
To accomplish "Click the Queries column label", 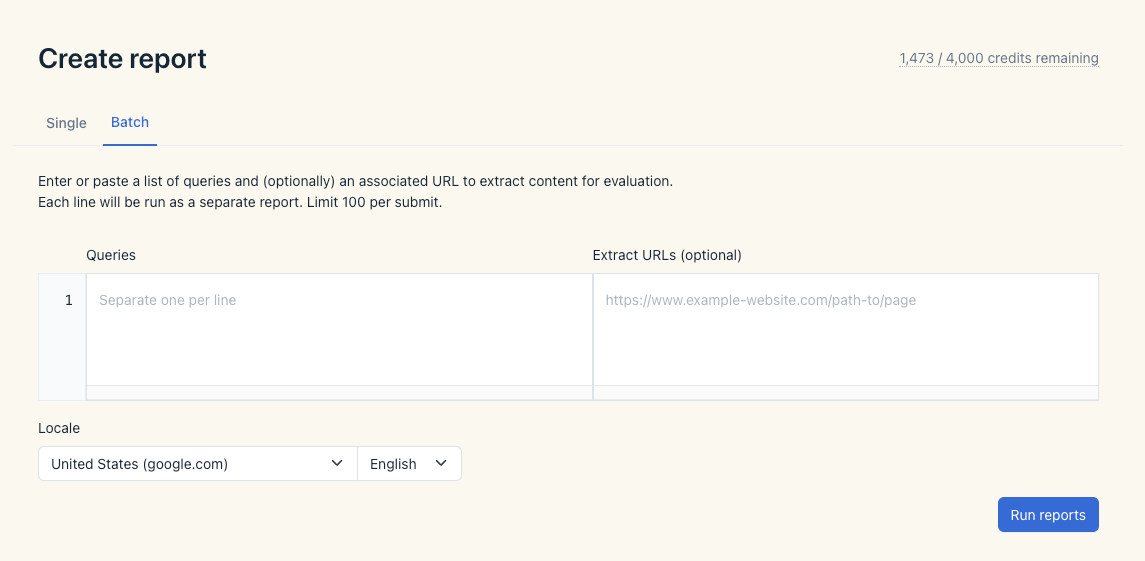I will click(111, 255).
